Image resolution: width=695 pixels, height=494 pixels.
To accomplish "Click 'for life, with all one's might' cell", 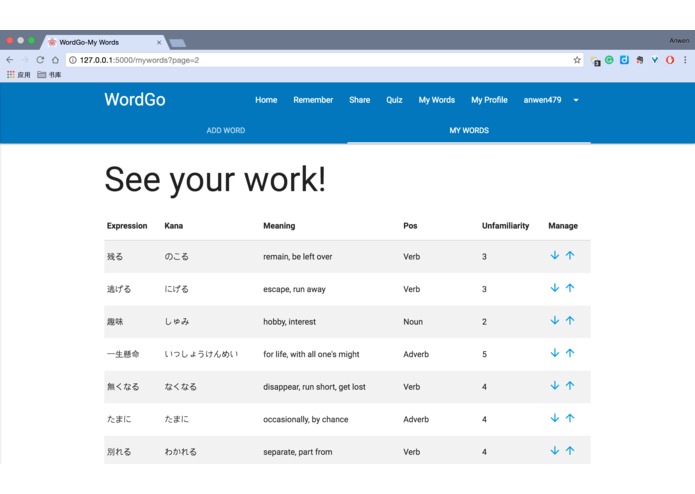I will pyautogui.click(x=311, y=354).
